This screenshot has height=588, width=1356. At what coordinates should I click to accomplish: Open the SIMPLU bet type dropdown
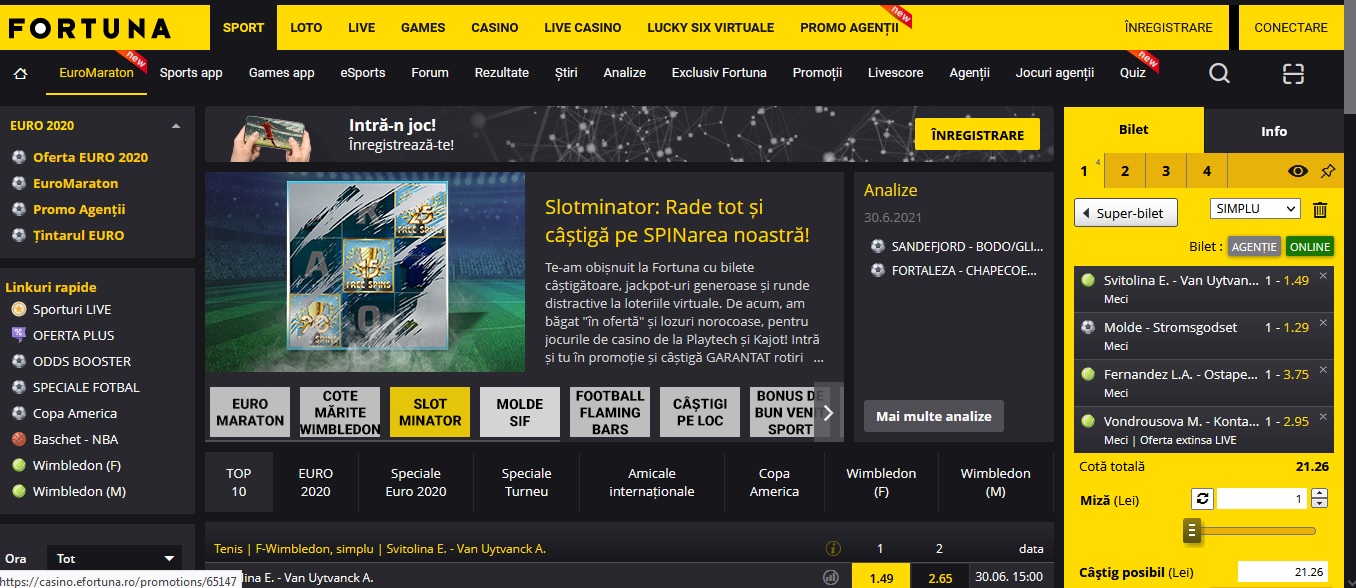pos(1255,209)
